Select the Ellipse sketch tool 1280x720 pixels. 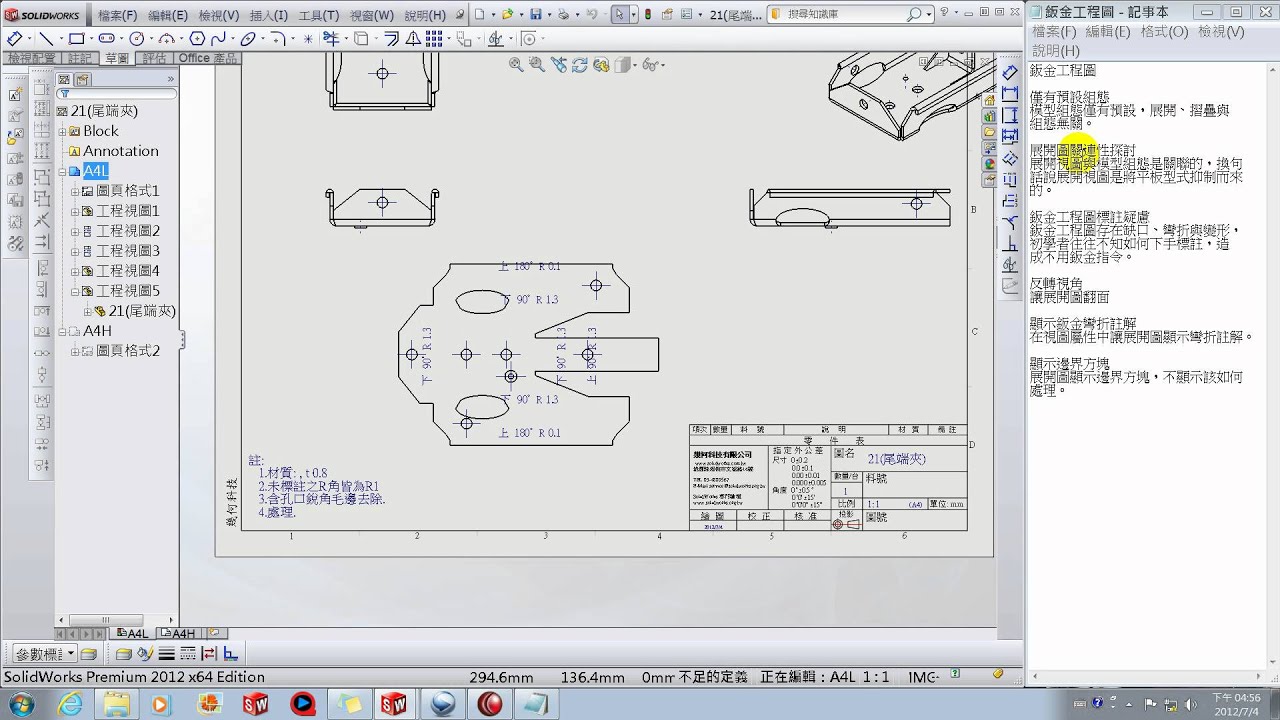pyautogui.click(x=248, y=38)
